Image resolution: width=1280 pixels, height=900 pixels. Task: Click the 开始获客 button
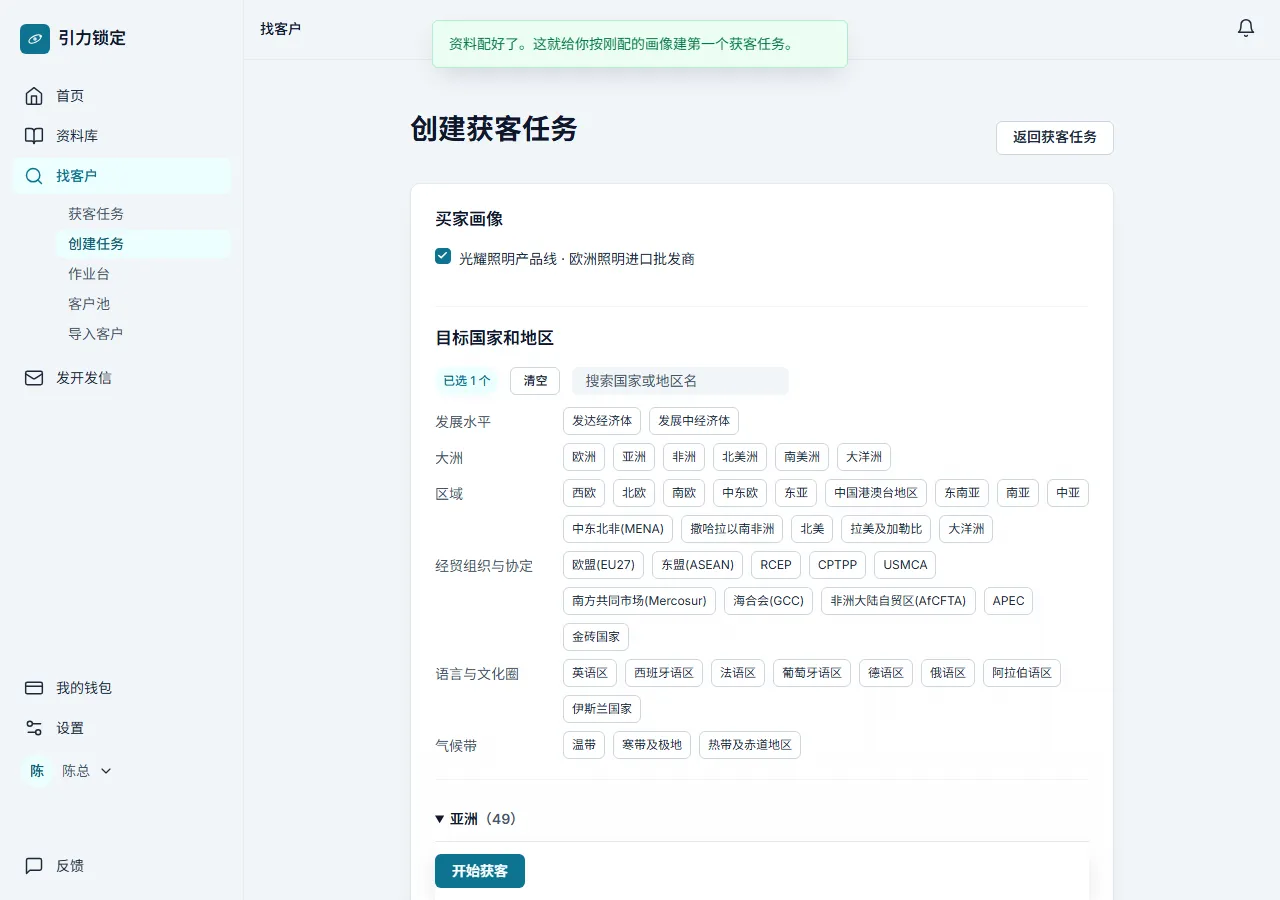pos(480,871)
